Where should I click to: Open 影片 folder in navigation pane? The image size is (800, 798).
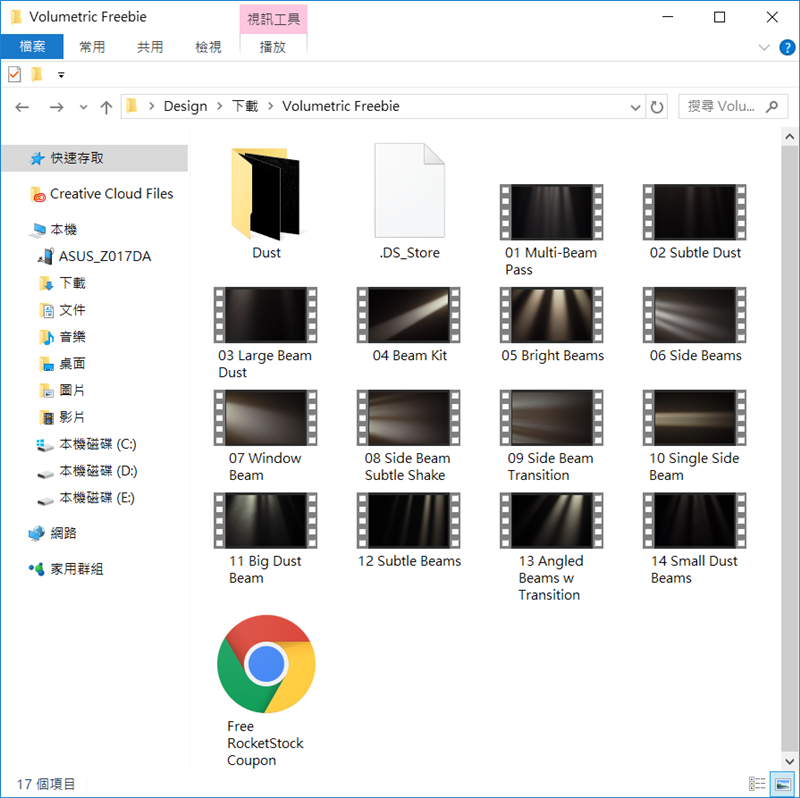62,417
